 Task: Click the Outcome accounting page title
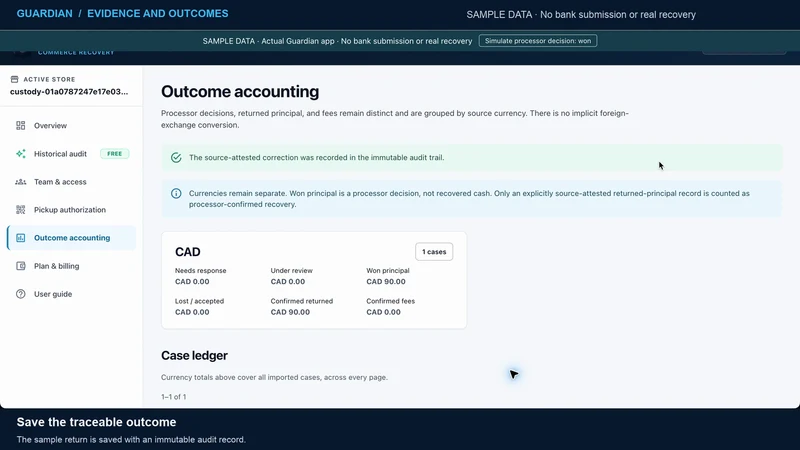tap(240, 92)
